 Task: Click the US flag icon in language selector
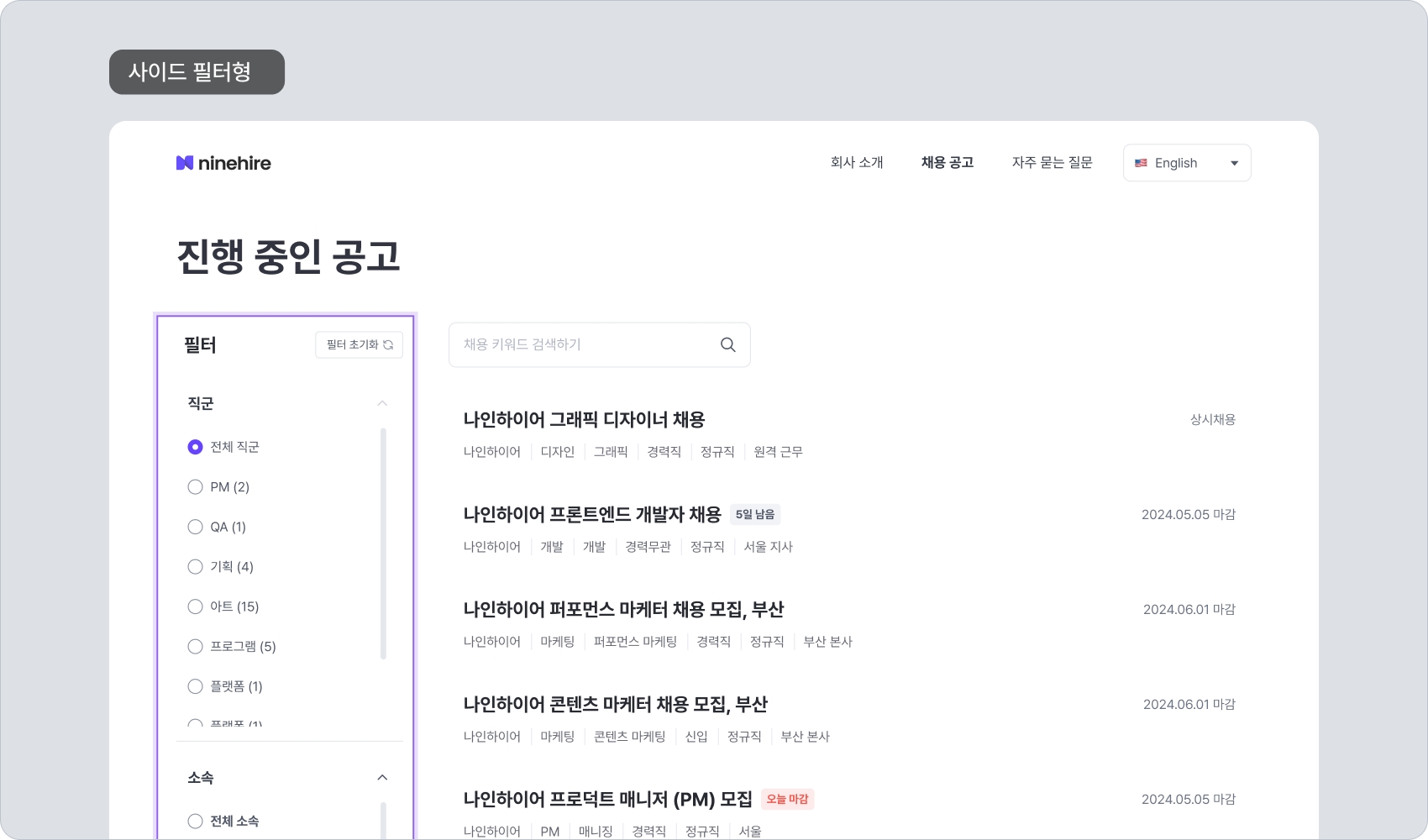1141,163
